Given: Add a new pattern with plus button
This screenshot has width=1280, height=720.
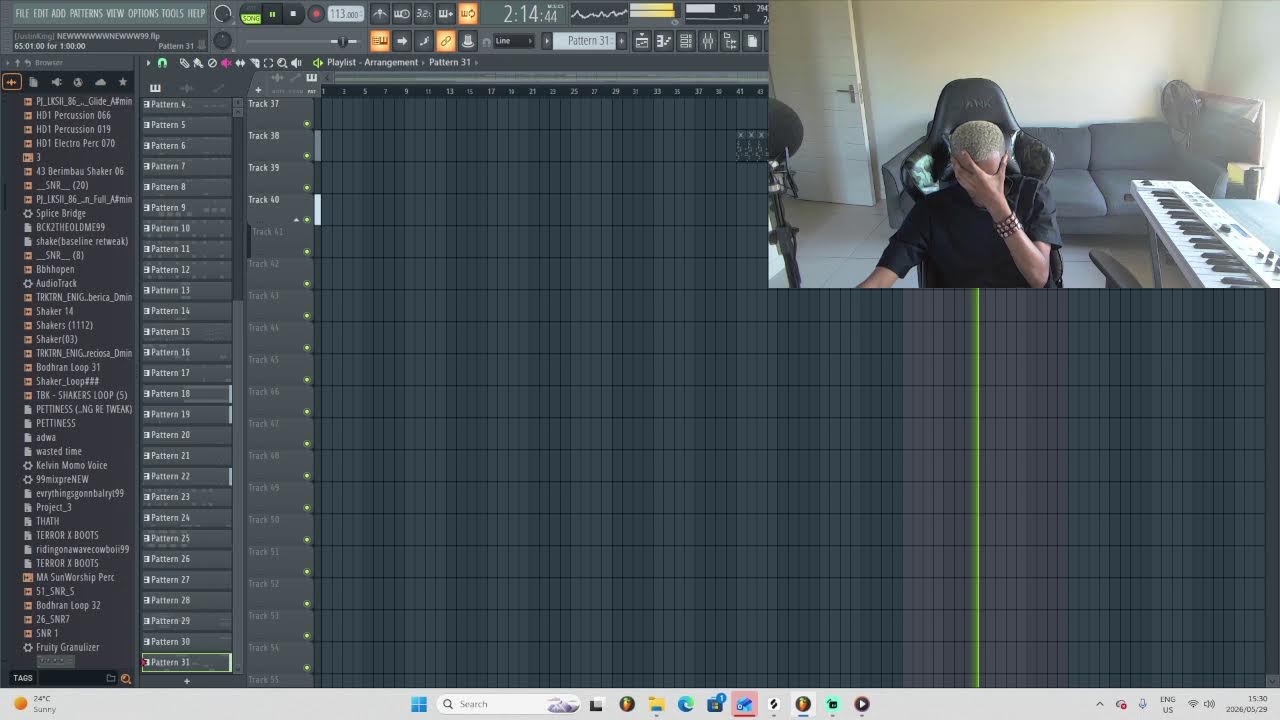Looking at the screenshot, I should tap(186, 681).
